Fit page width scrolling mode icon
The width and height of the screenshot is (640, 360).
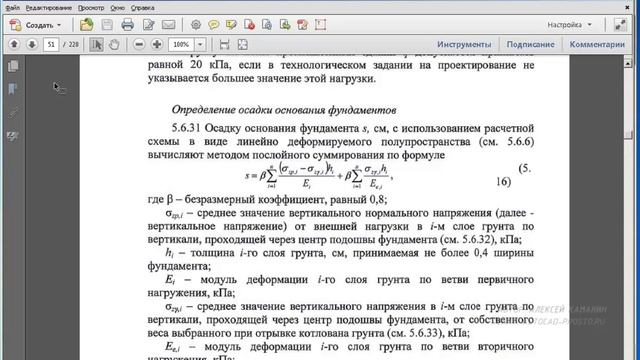(224, 44)
